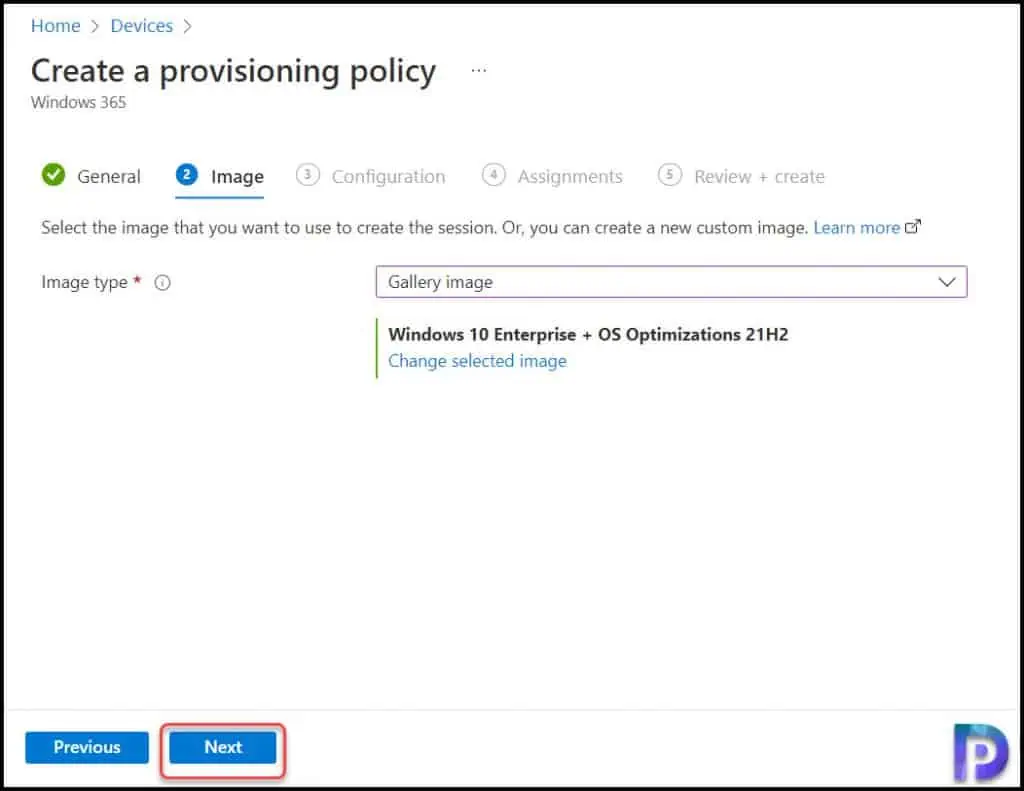Click the external link icon after Learn more
The width and height of the screenshot is (1024, 791).
point(913,227)
